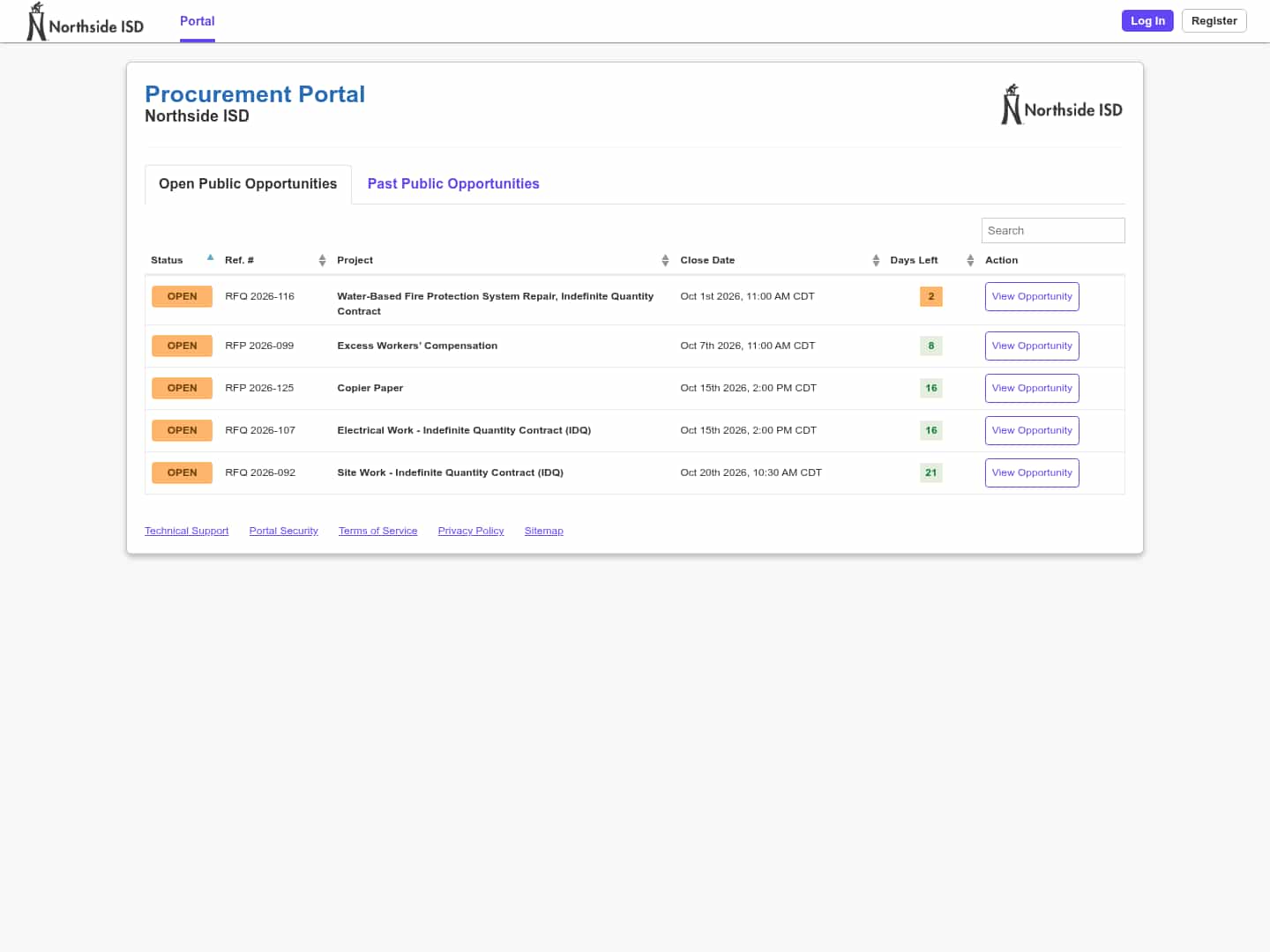1270x952 pixels.
Task: Switch to the Past Public Opportunities tab
Action: pos(453,184)
